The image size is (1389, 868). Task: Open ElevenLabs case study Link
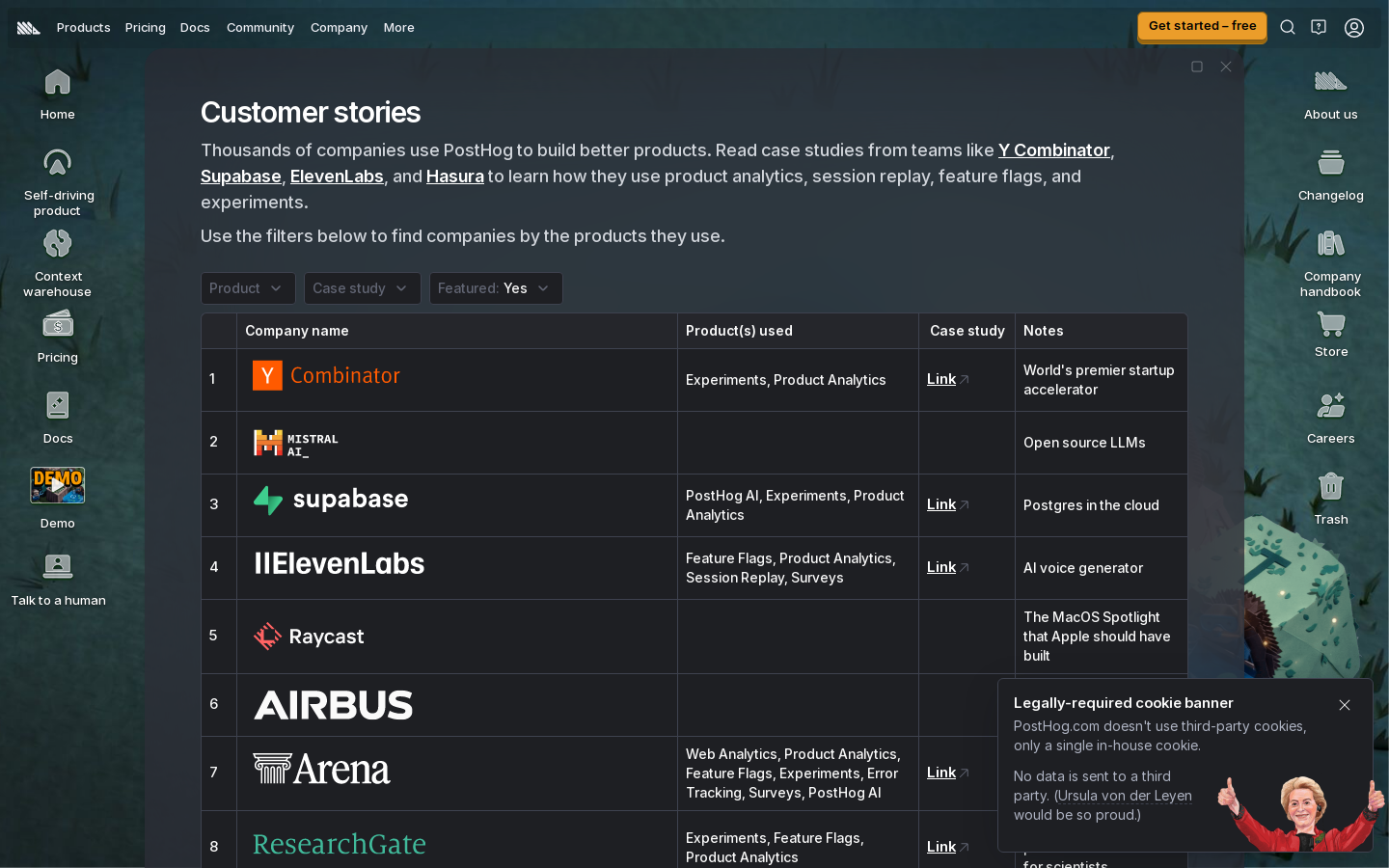coord(948,567)
